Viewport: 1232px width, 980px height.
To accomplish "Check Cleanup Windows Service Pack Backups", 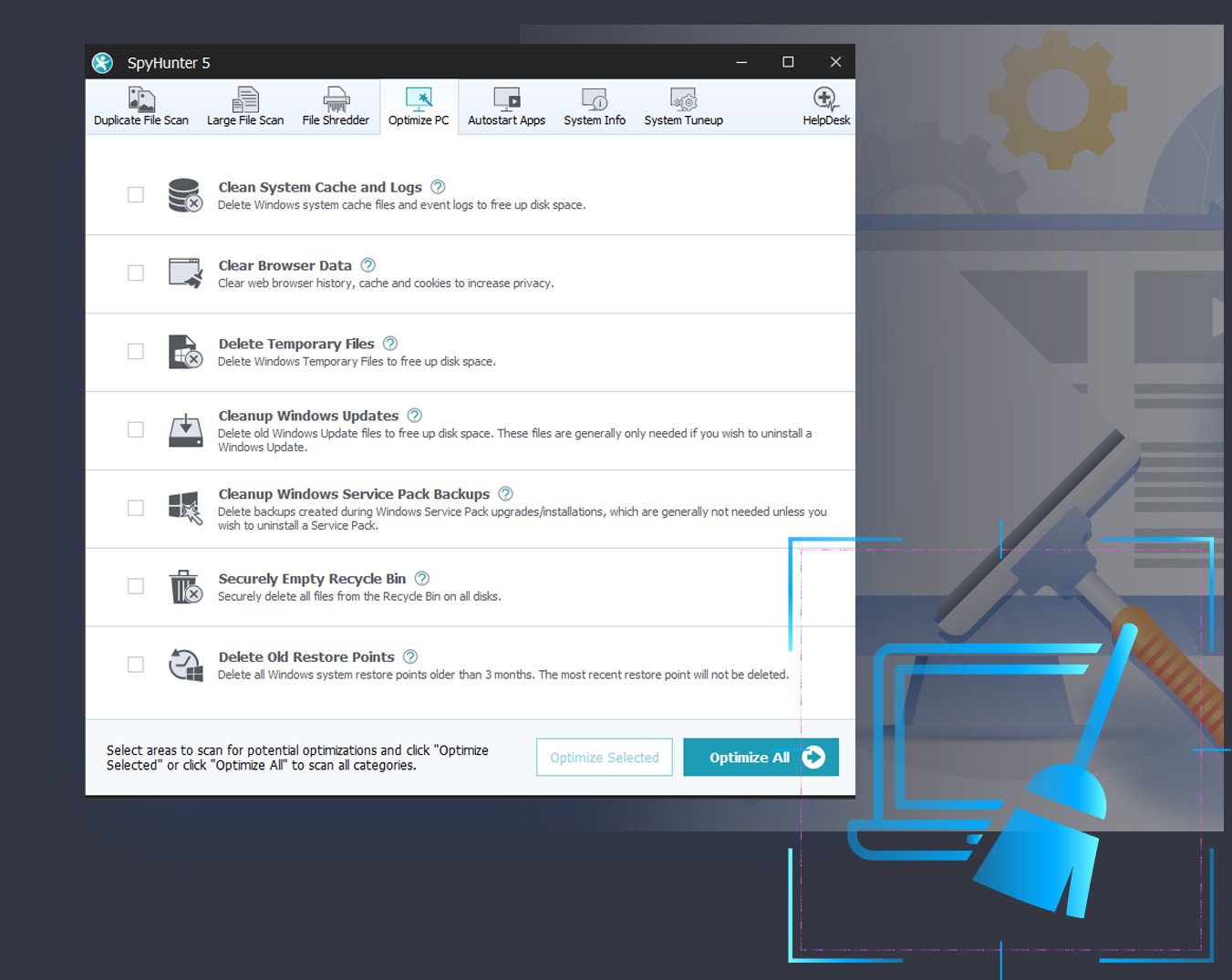I will (x=135, y=508).
